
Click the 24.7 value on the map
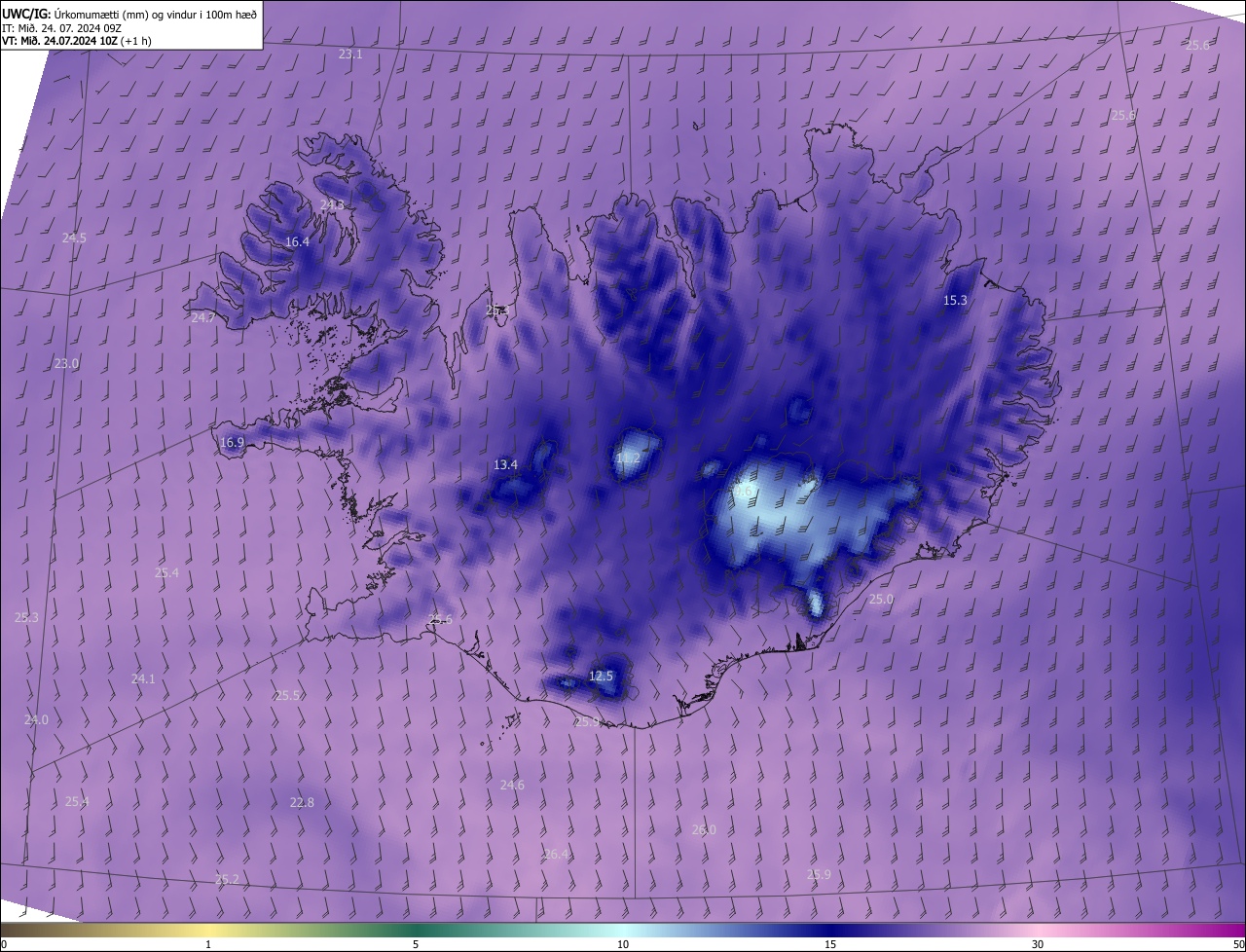coord(202,318)
